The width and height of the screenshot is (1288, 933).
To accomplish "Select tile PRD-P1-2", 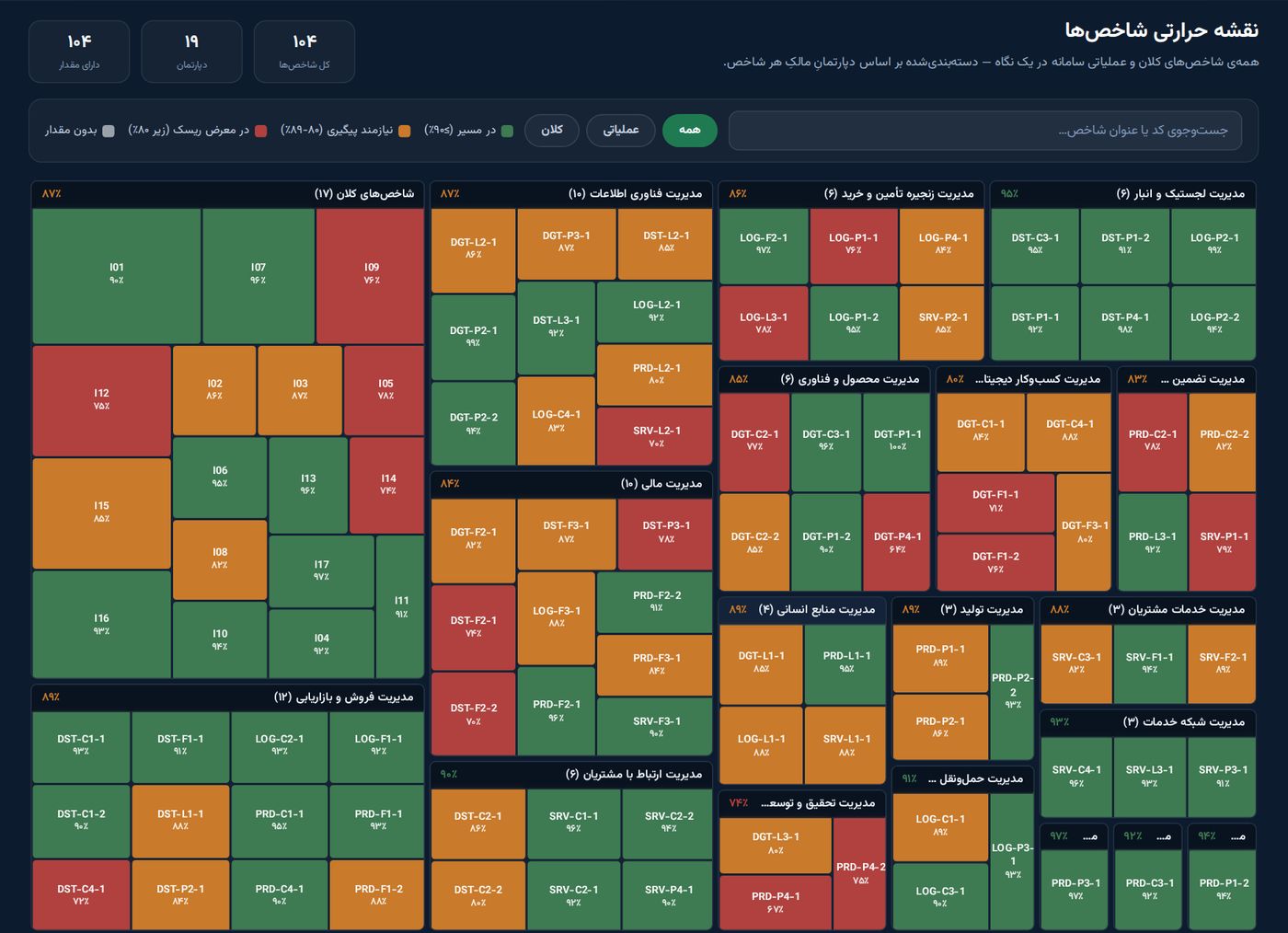I will [x=1223, y=889].
